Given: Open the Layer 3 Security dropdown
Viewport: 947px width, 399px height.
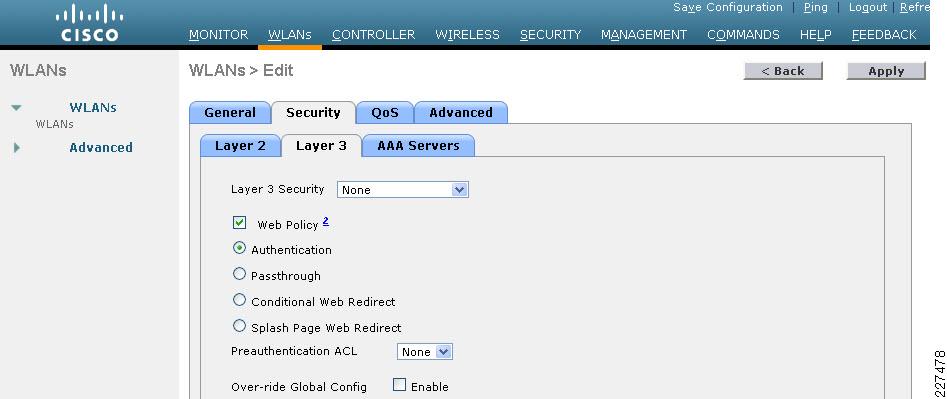Looking at the screenshot, I should tap(402, 190).
